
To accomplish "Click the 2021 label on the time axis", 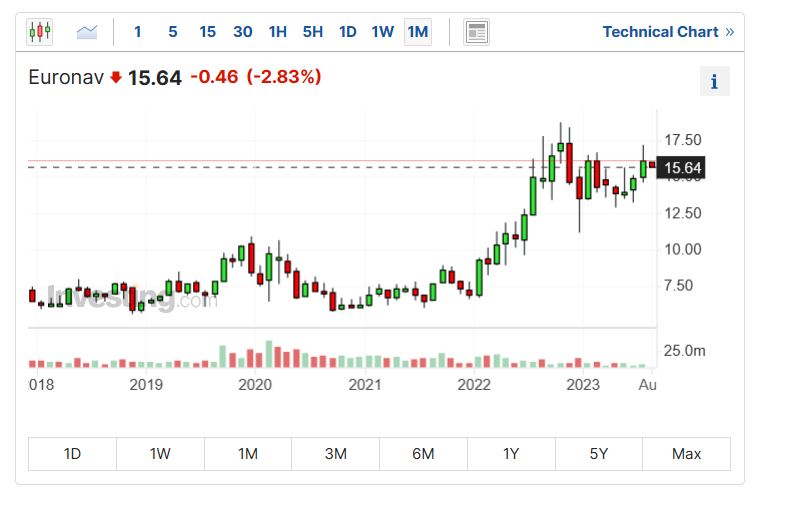I will (x=365, y=385).
